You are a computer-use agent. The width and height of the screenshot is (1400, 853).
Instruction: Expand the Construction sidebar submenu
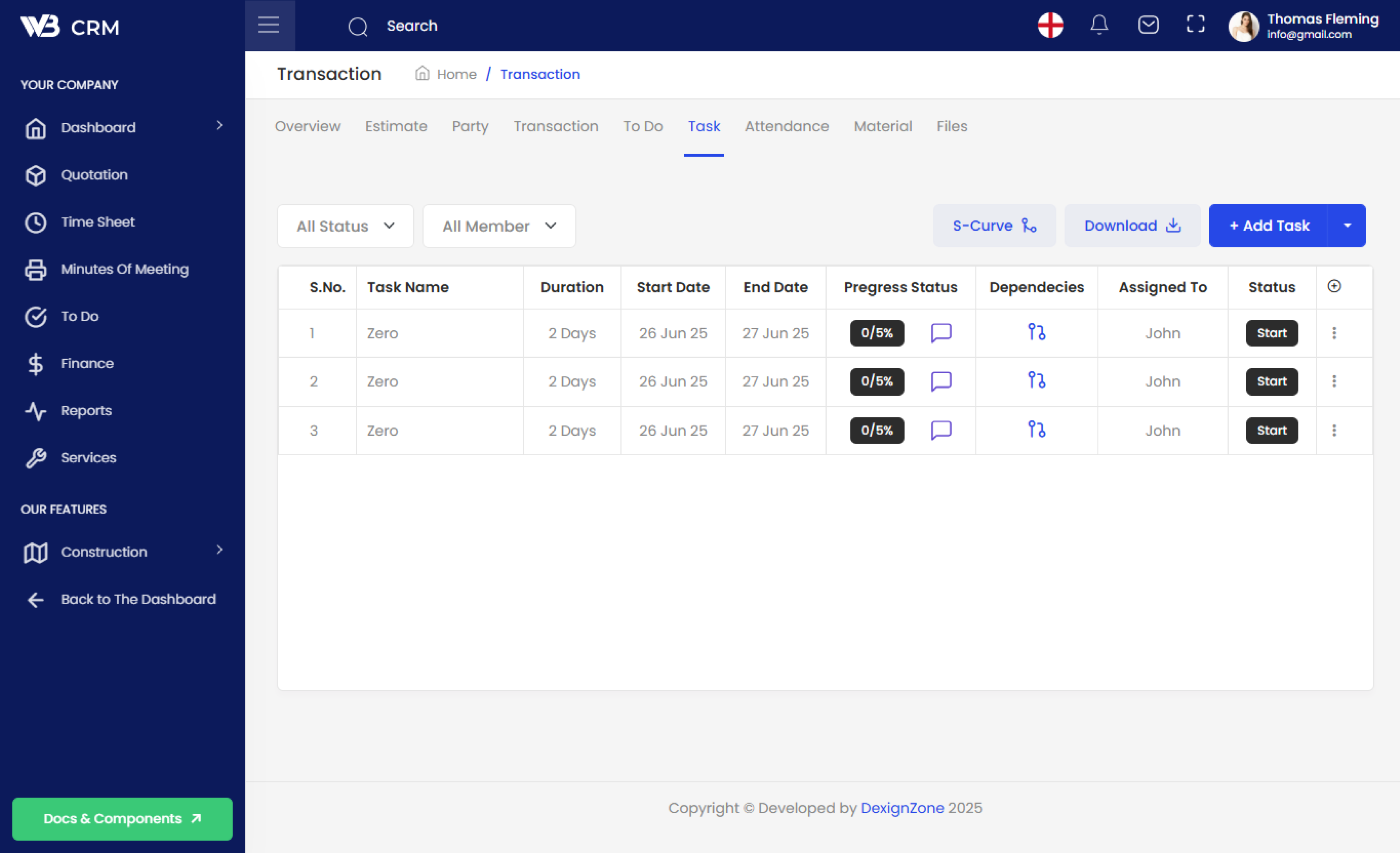(x=219, y=550)
